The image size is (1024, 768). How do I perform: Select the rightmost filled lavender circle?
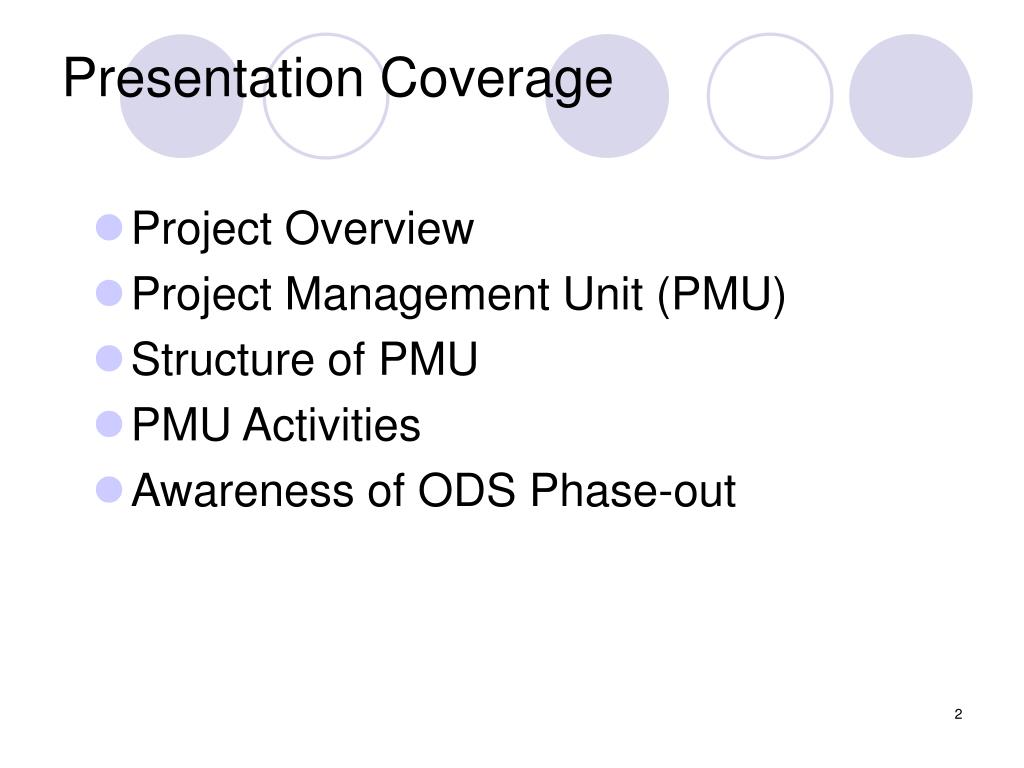pyautogui.click(x=910, y=96)
